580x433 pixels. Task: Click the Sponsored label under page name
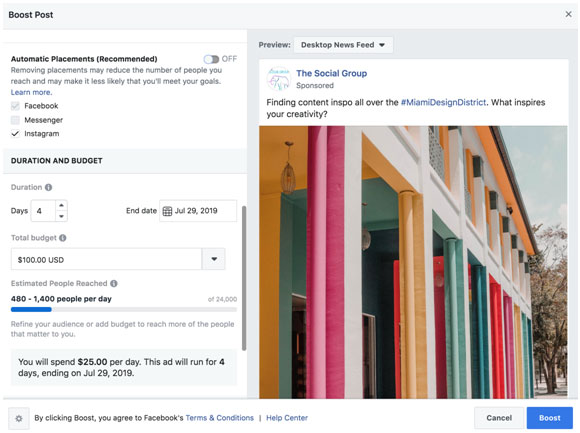pos(315,85)
